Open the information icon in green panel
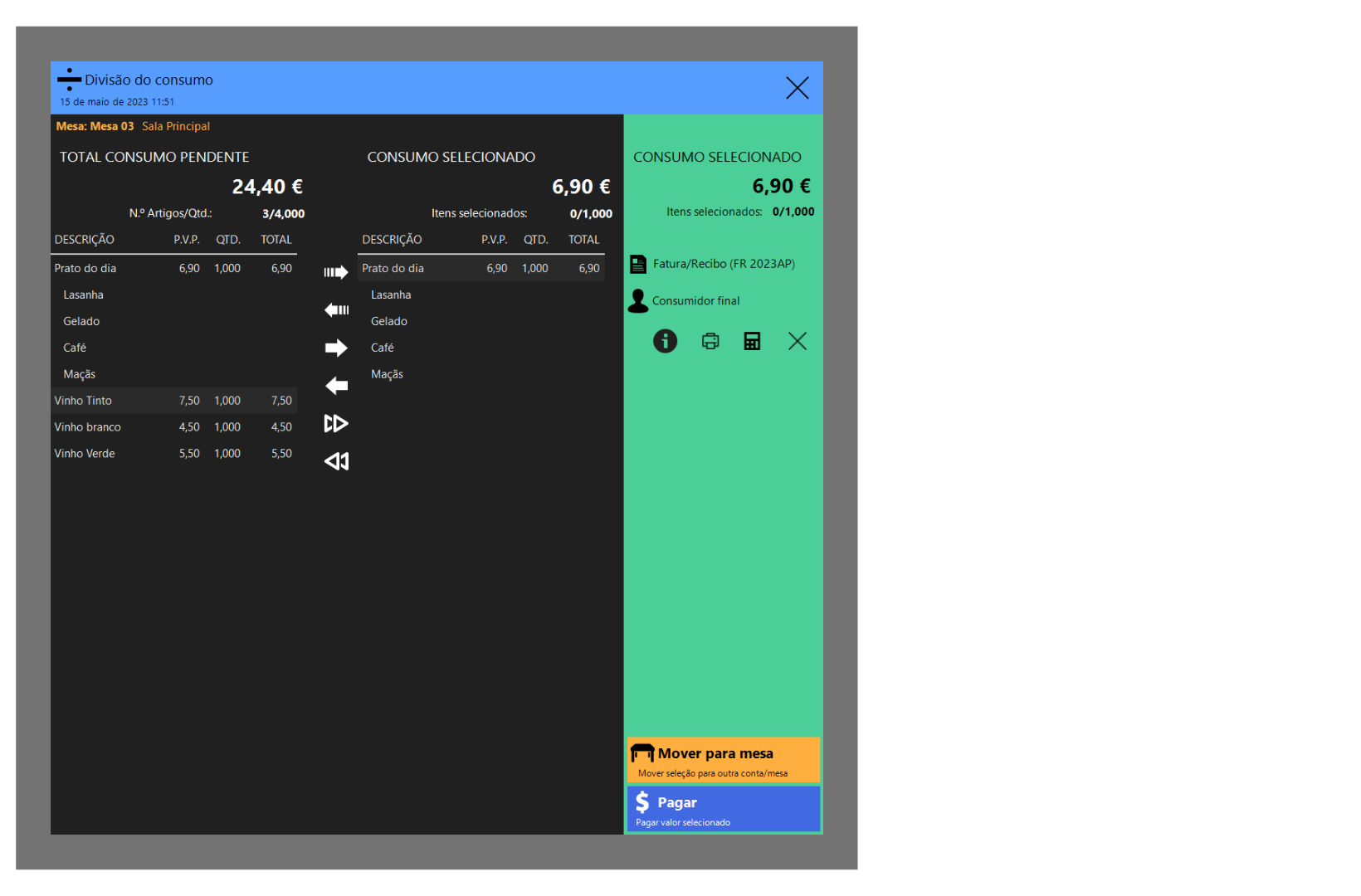 pos(665,341)
